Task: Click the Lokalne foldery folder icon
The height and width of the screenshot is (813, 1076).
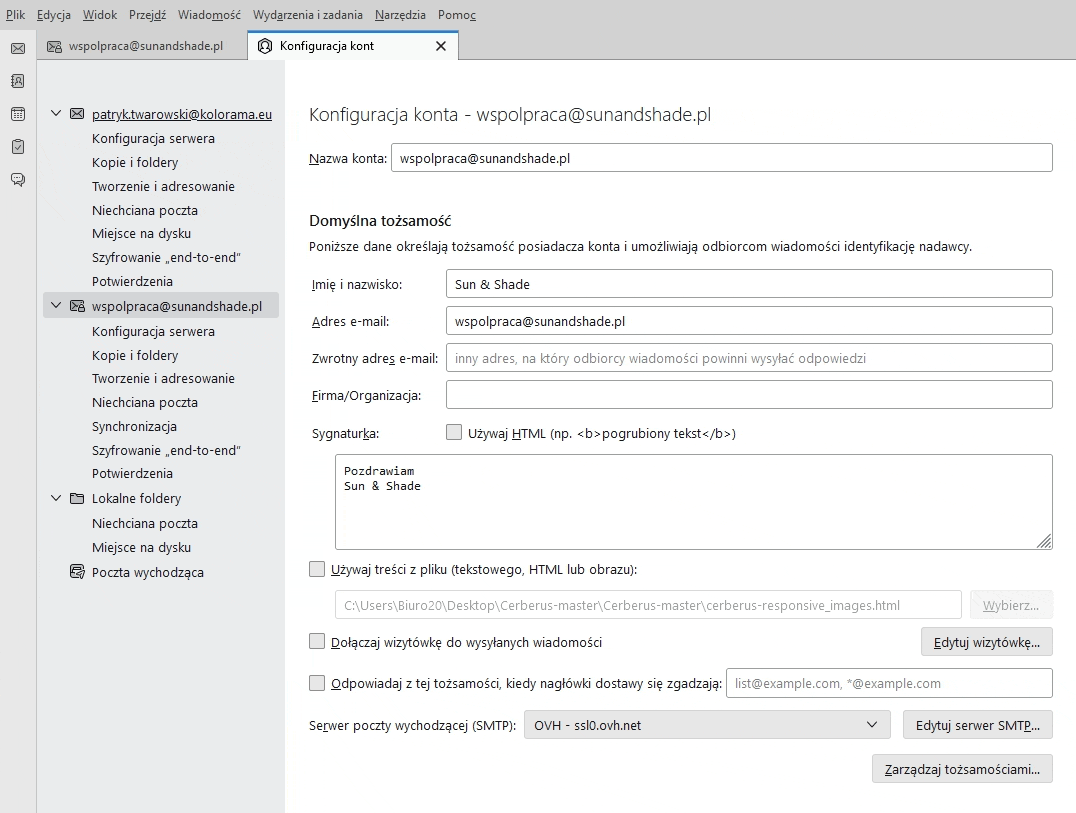Action: pyautogui.click(x=77, y=498)
